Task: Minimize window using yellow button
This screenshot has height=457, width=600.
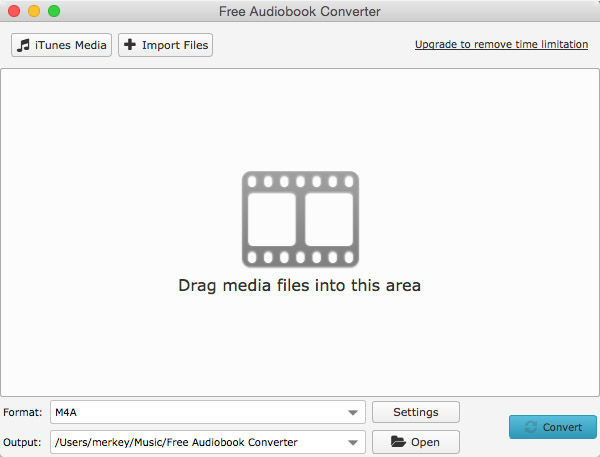Action: tap(34, 11)
